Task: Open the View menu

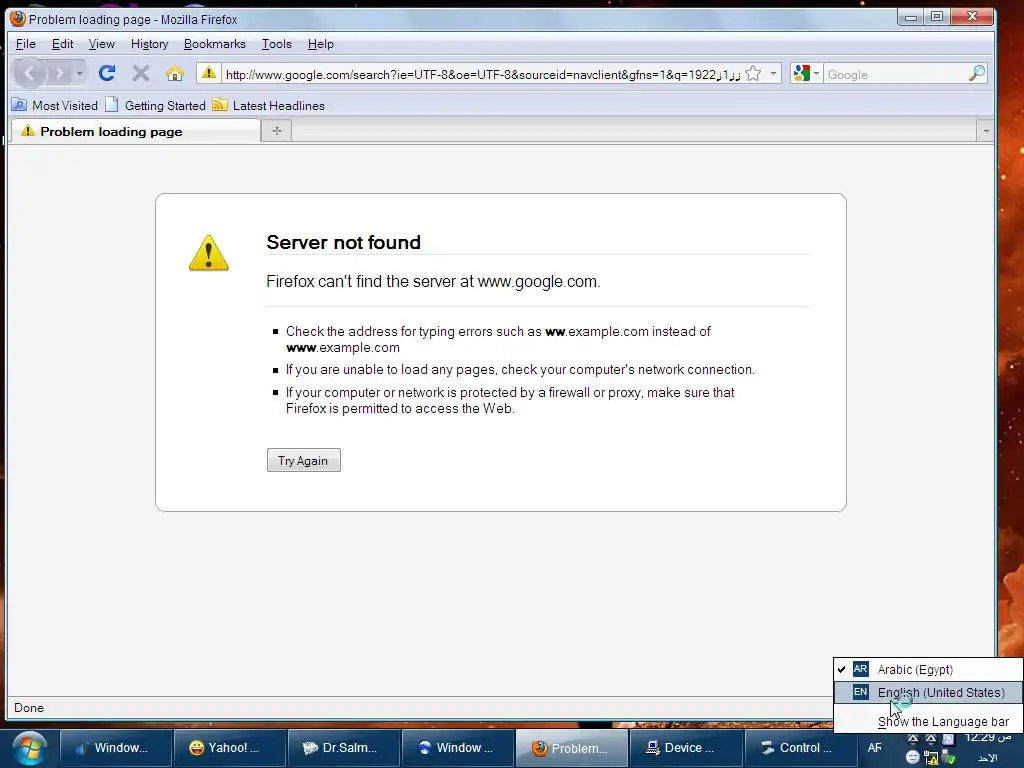Action: (x=101, y=44)
